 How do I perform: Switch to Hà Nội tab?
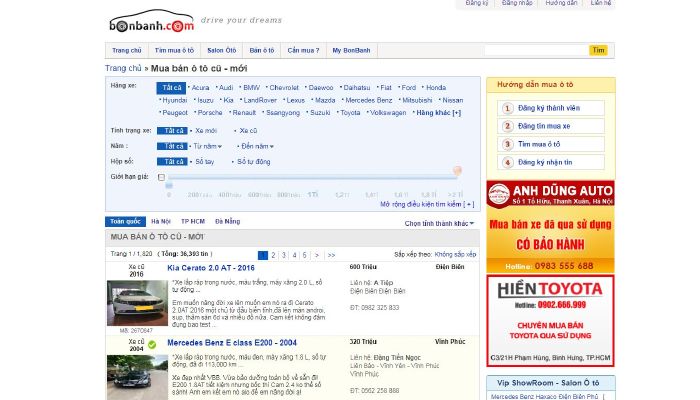[x=161, y=221]
